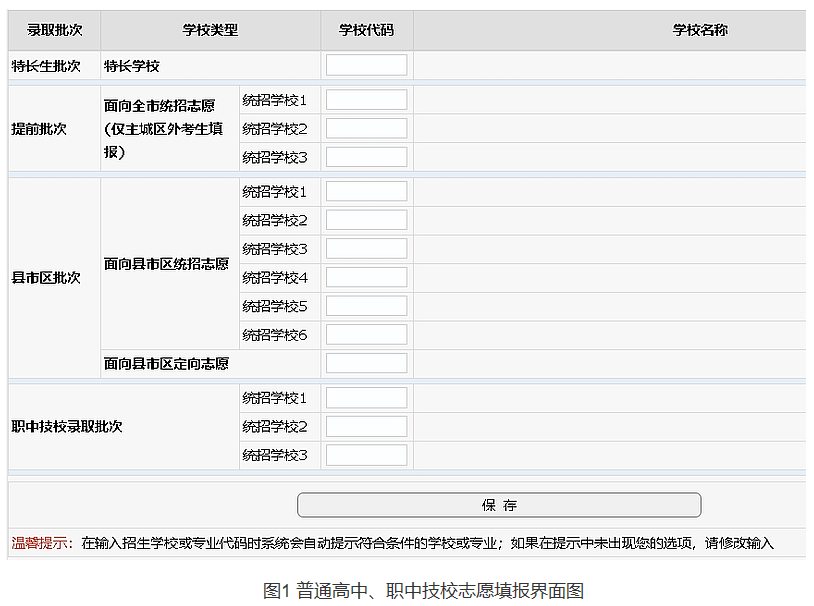Image resolution: width=814 pixels, height=606 pixels.
Task: Click 县市区批次 统招学校4 code field
Action: (366, 277)
